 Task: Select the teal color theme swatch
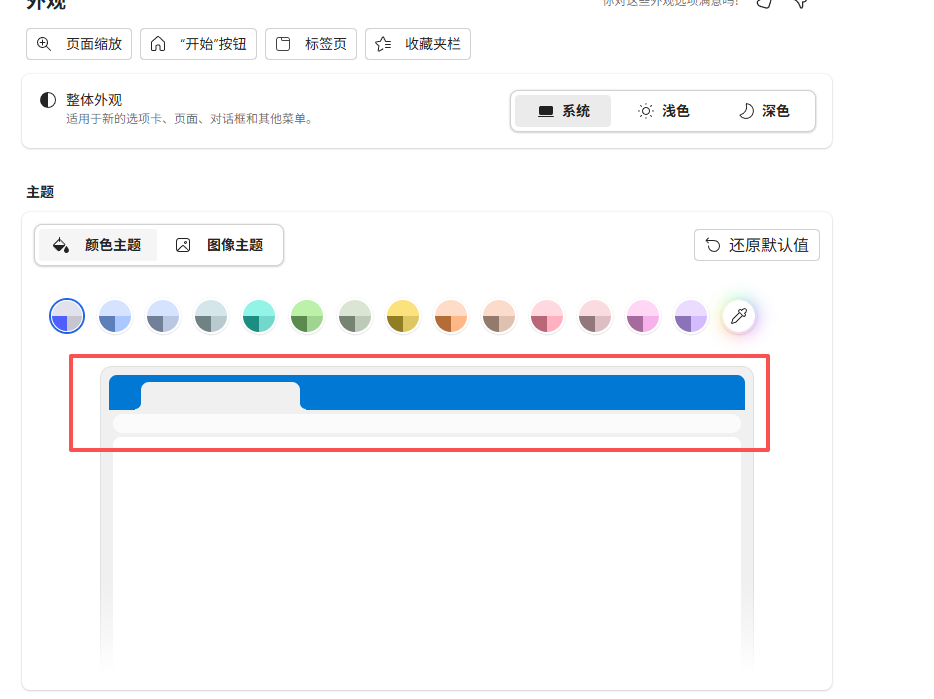[x=258, y=315]
